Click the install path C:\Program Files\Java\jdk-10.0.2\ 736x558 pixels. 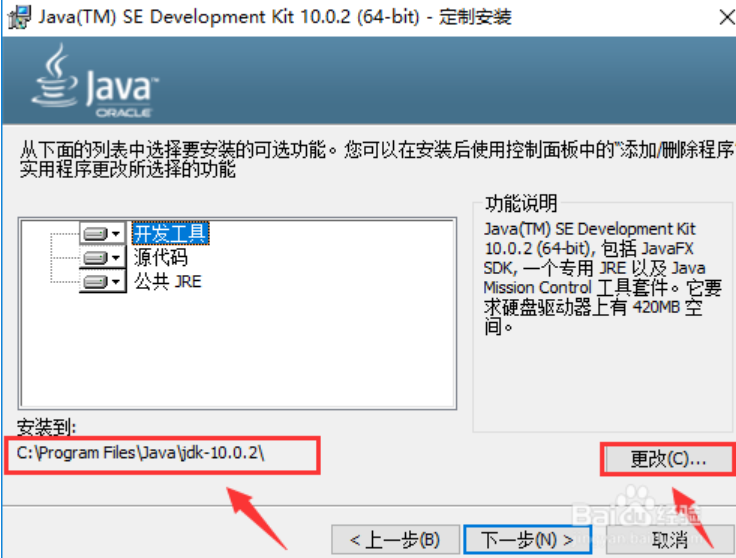[140, 453]
